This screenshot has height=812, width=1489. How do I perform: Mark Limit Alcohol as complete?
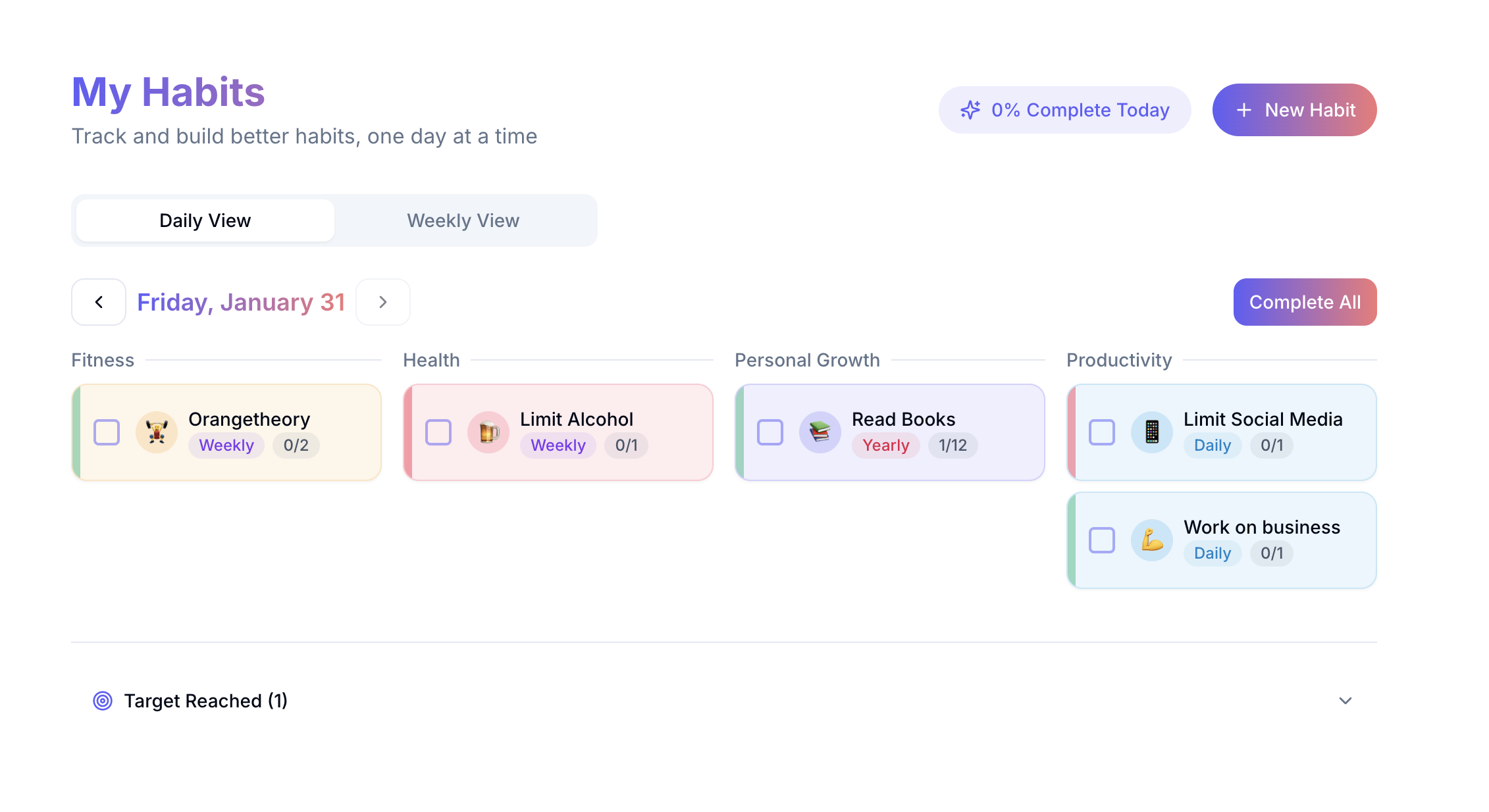[x=438, y=432]
